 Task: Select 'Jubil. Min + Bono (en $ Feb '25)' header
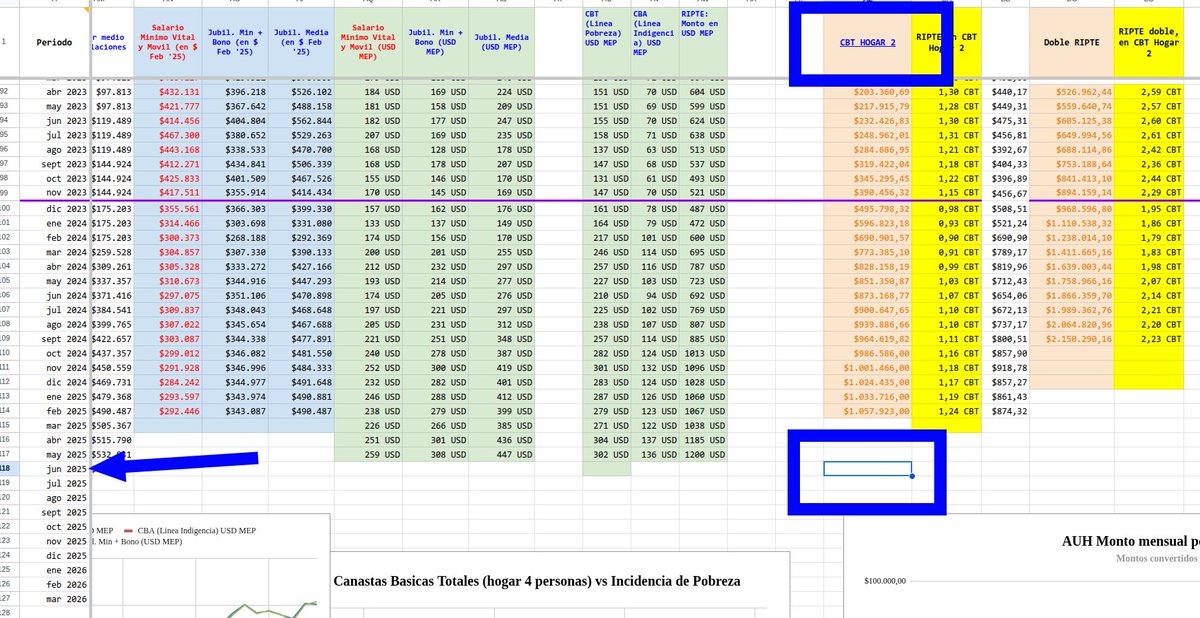pyautogui.click(x=233, y=43)
